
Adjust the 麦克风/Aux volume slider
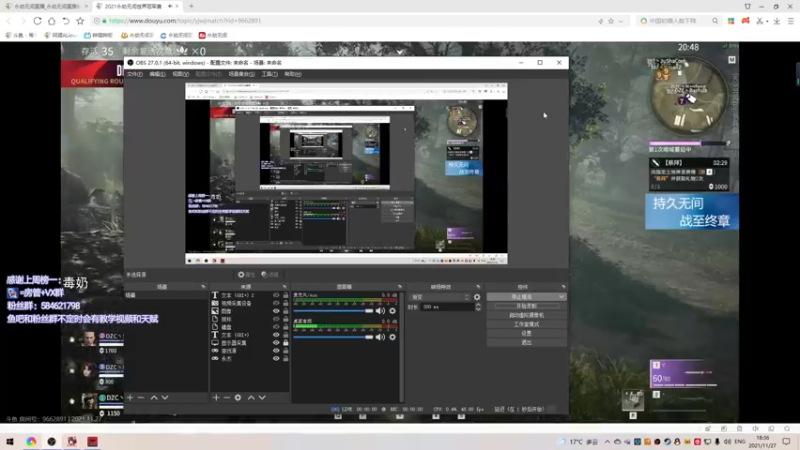[334, 311]
